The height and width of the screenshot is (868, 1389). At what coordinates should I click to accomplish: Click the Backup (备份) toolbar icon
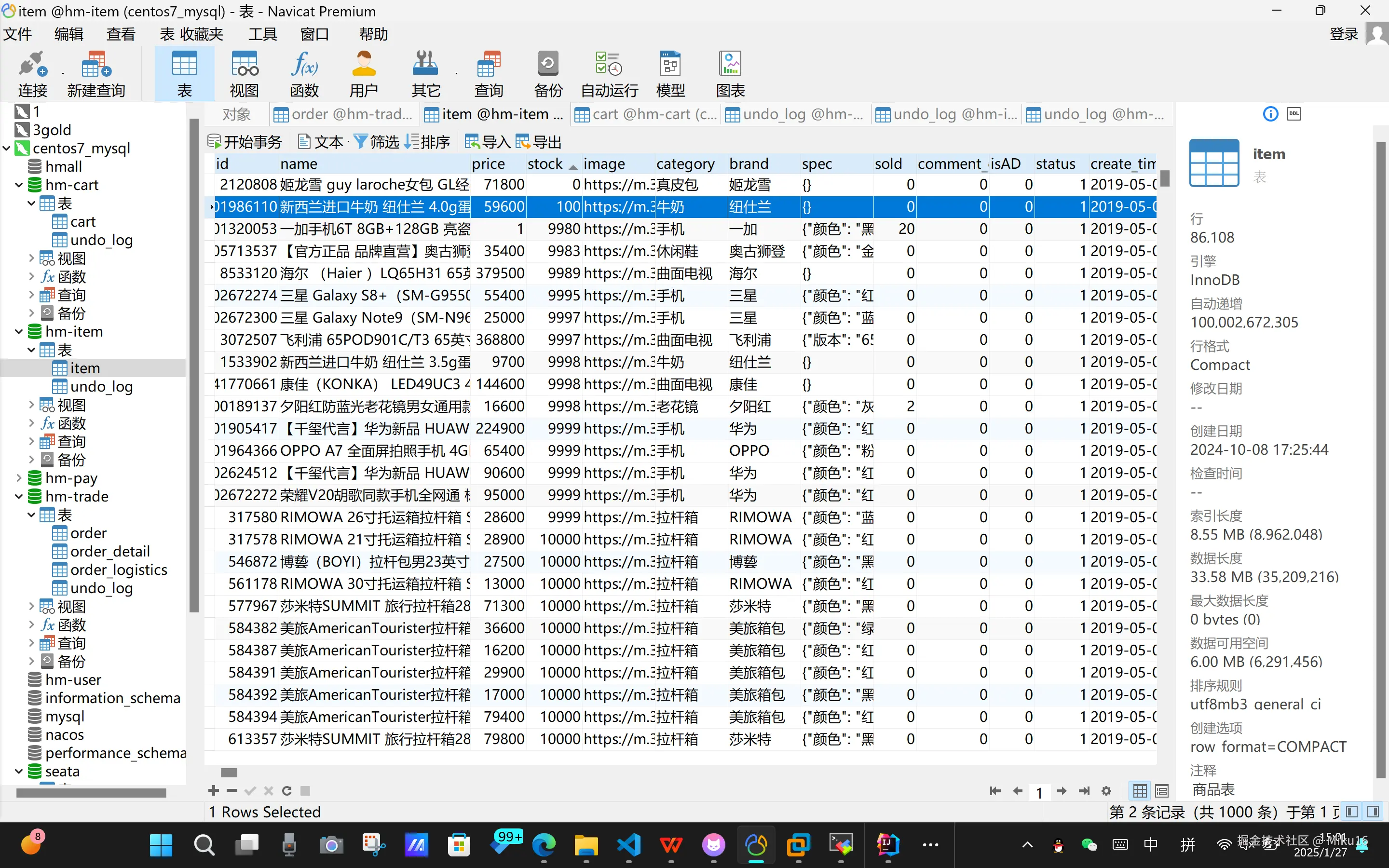click(547, 73)
